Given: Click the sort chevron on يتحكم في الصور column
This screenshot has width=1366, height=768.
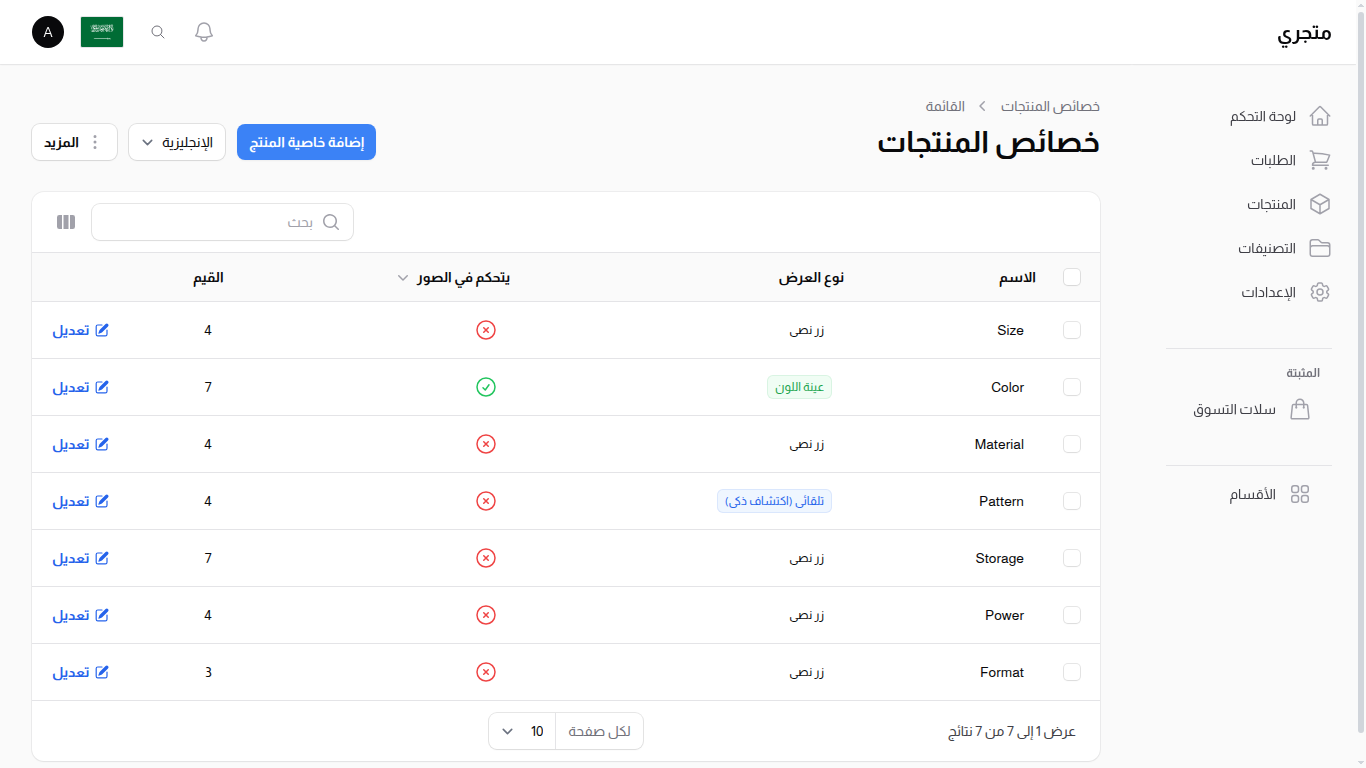Looking at the screenshot, I should [403, 277].
